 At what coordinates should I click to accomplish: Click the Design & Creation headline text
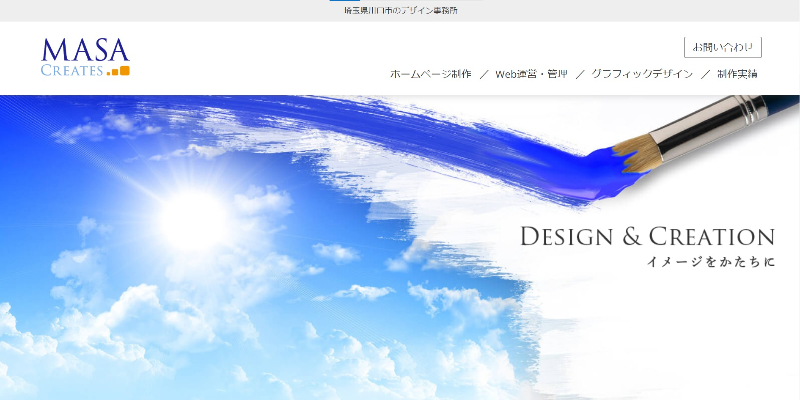pos(647,237)
